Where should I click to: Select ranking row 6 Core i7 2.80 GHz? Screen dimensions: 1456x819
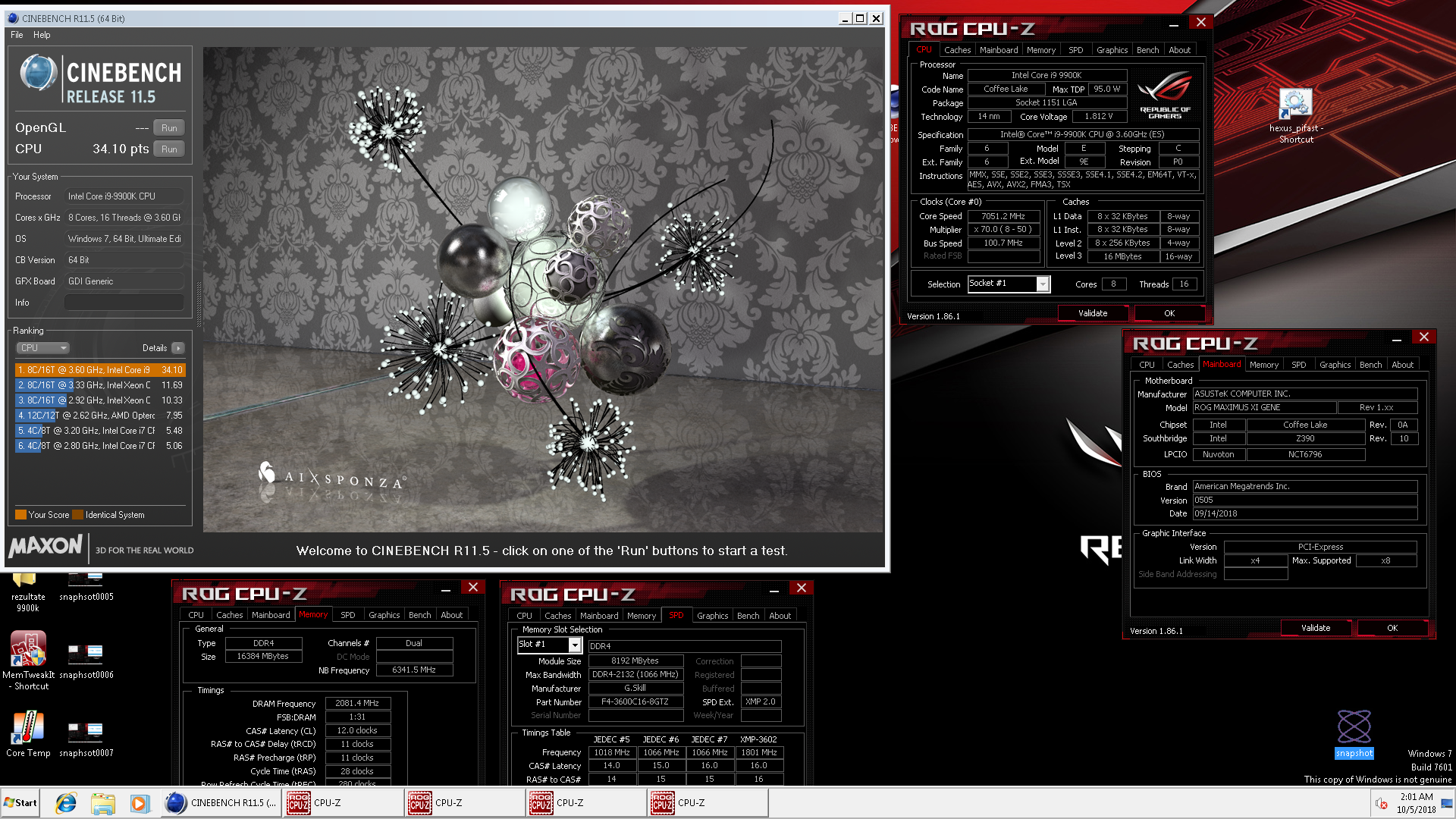[100, 446]
